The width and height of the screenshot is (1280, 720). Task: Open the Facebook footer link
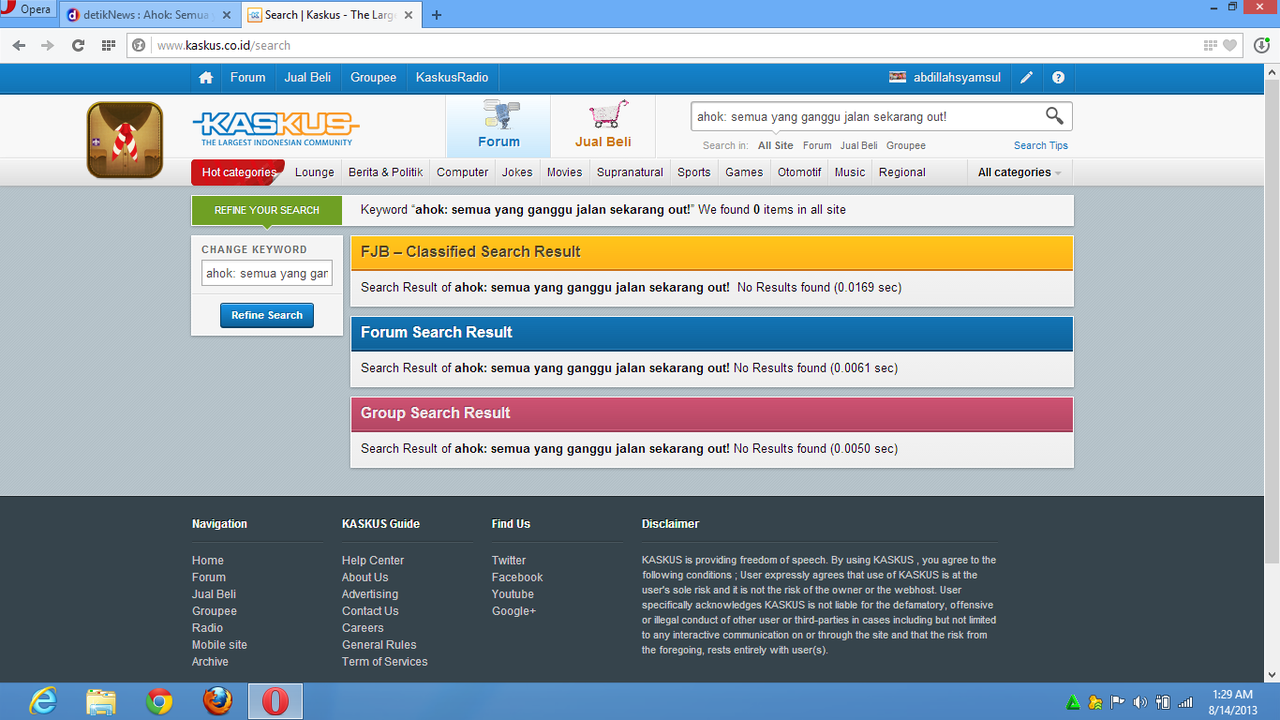(x=517, y=577)
